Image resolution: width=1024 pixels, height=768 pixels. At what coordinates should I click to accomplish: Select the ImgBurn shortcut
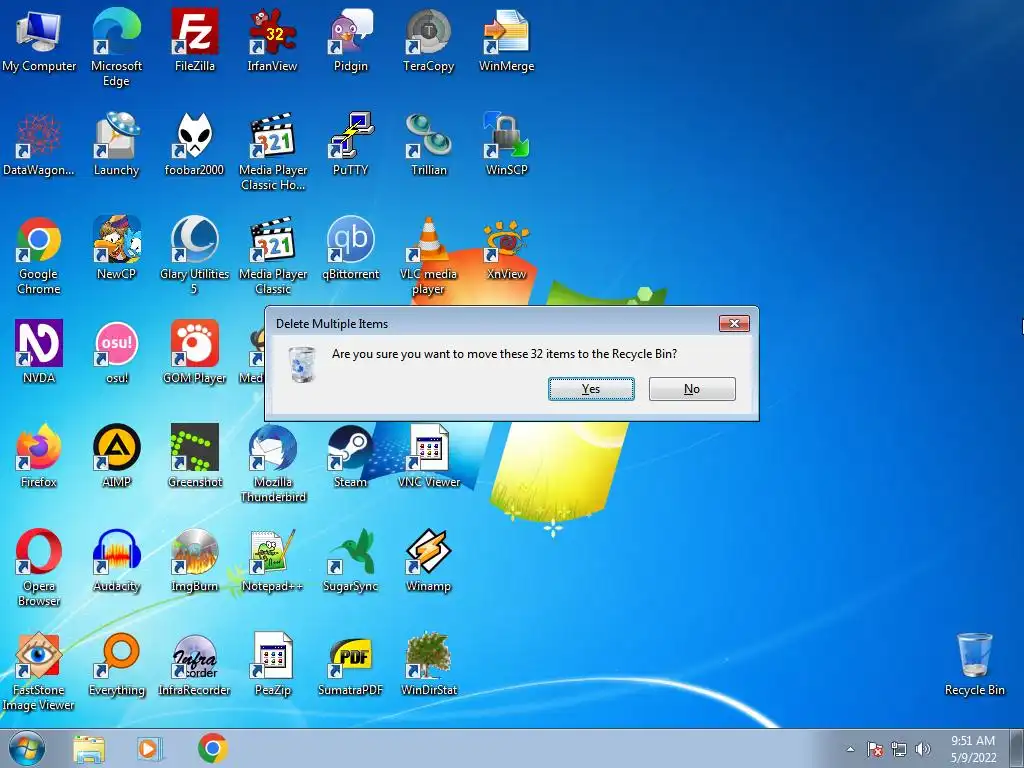tap(195, 560)
